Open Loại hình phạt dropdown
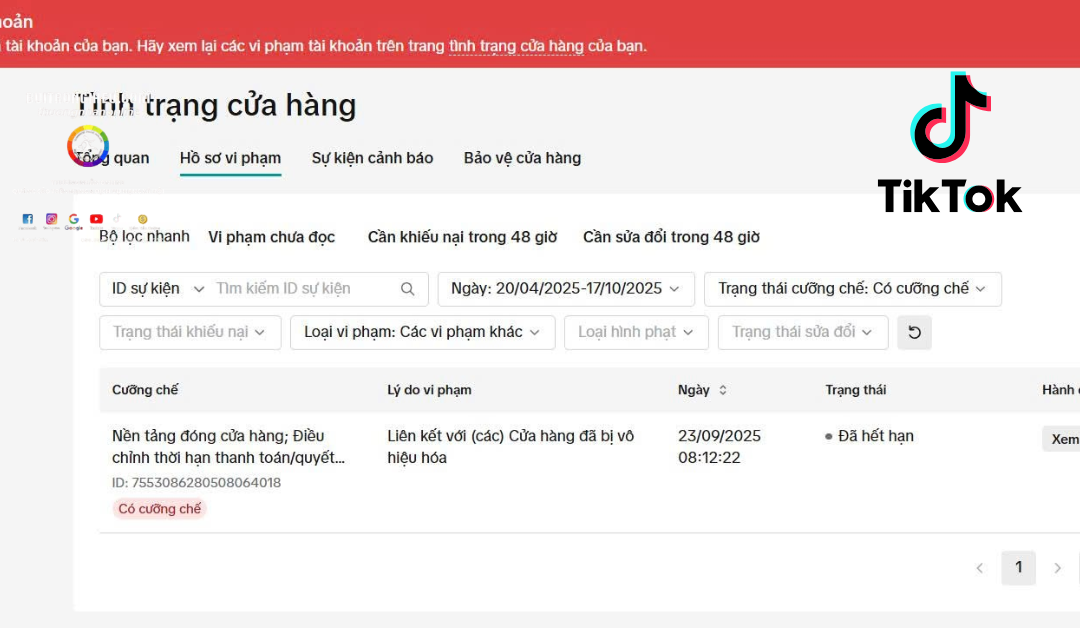 pyautogui.click(x=636, y=333)
